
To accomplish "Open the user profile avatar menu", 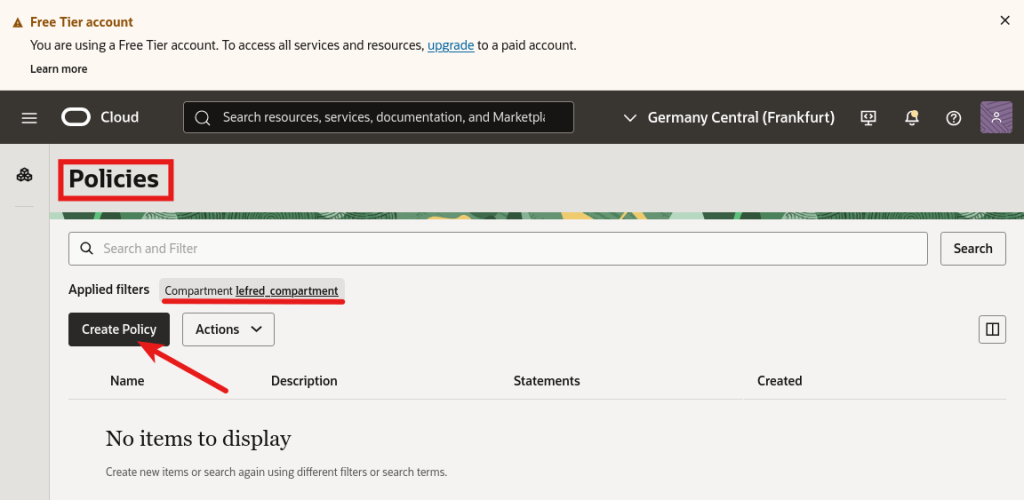I will [996, 118].
